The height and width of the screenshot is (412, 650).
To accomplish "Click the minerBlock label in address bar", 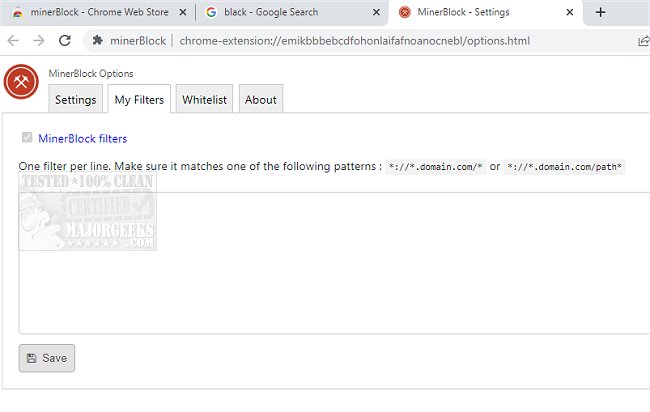I will (138, 41).
